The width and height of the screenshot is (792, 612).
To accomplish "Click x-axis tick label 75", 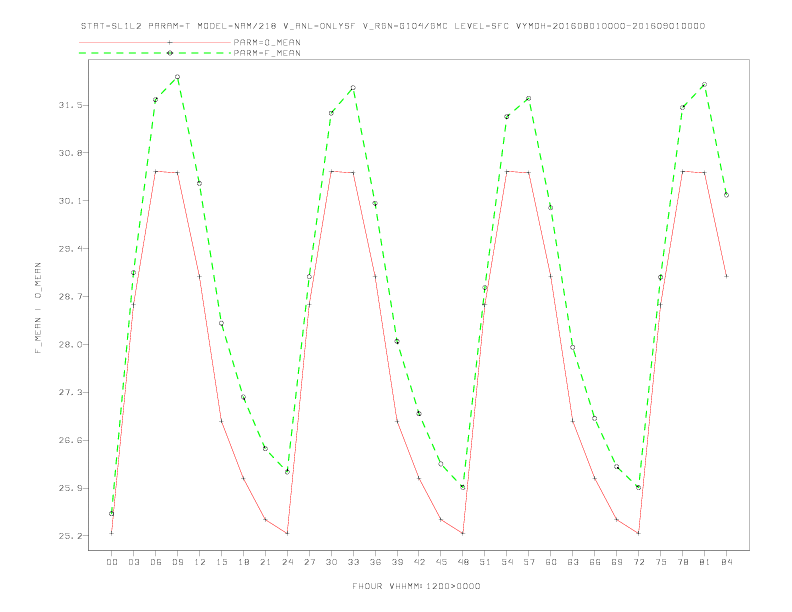I will click(661, 562).
